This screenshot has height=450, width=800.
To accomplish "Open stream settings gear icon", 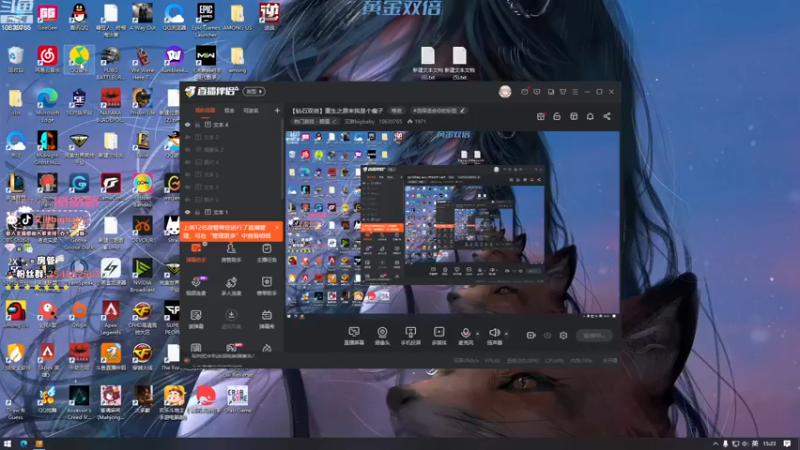I will (x=563, y=335).
